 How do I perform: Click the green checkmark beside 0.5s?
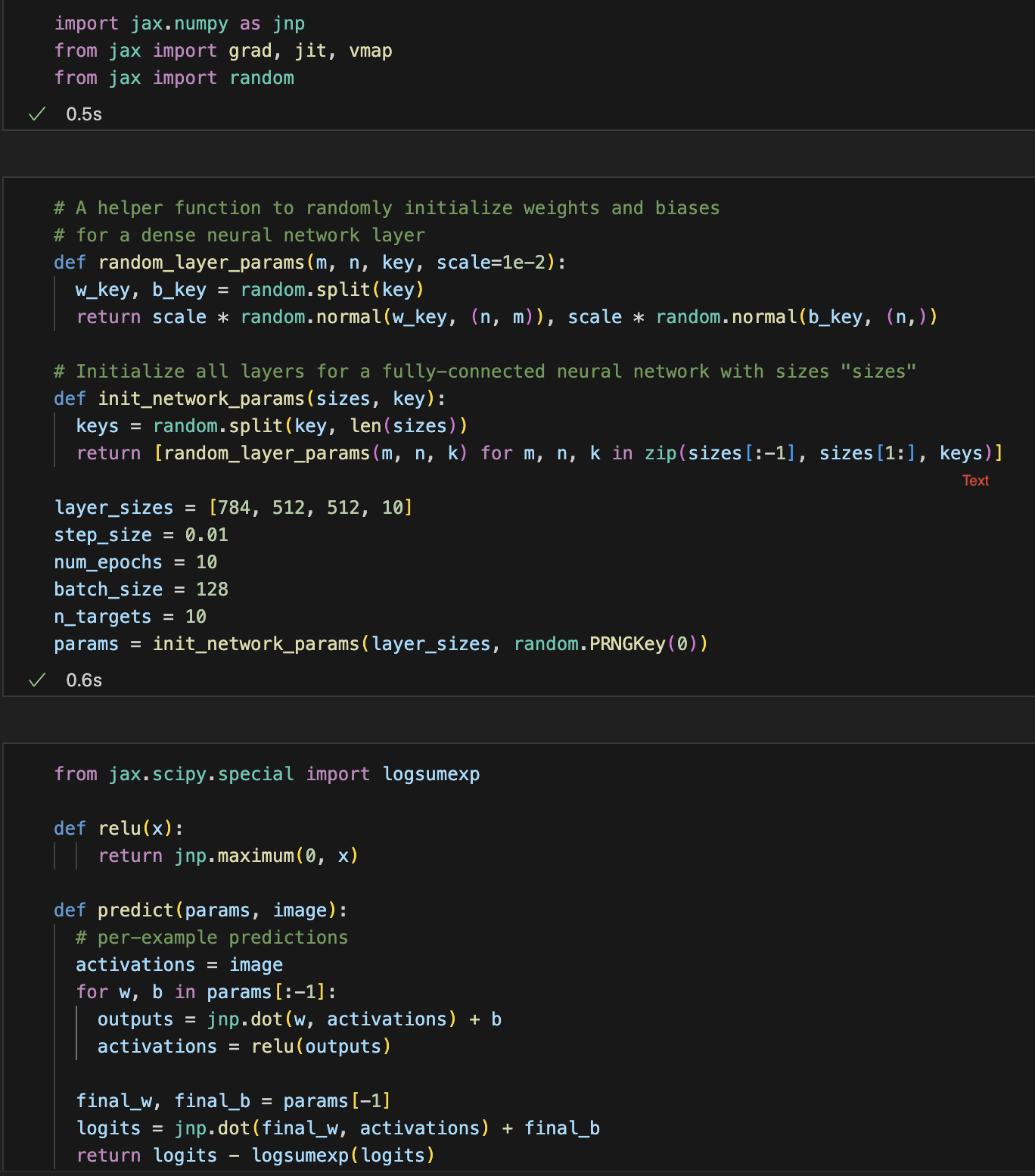coord(37,114)
